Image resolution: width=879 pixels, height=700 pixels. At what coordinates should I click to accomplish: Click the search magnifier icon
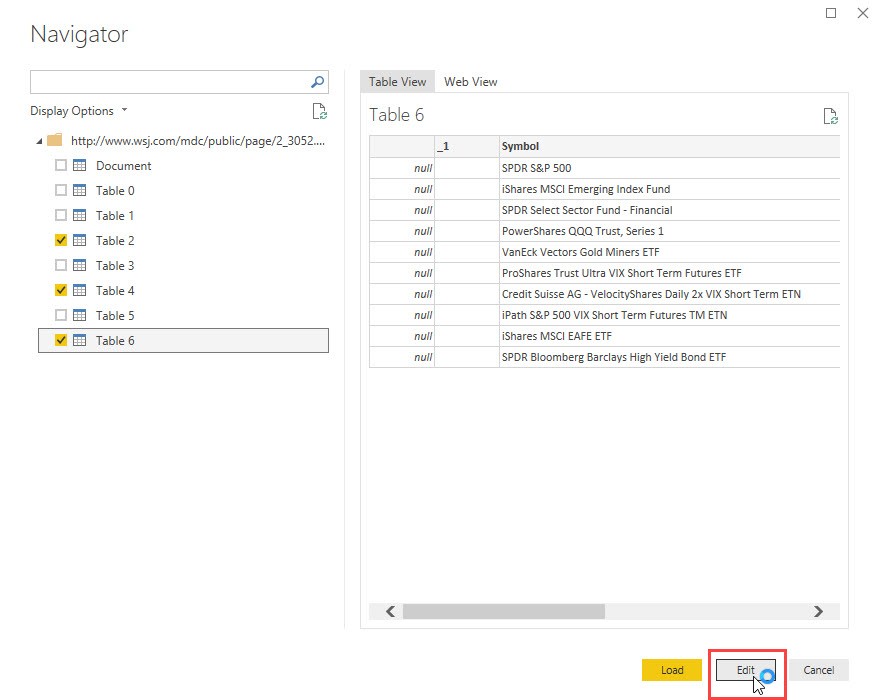317,82
